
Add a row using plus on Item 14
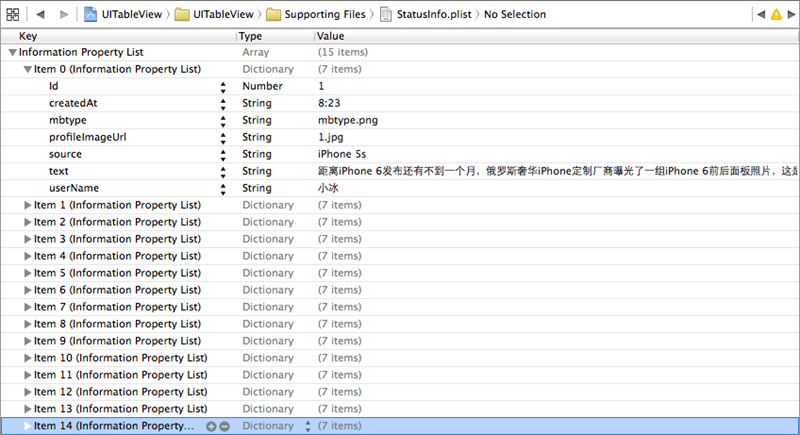click(x=211, y=426)
